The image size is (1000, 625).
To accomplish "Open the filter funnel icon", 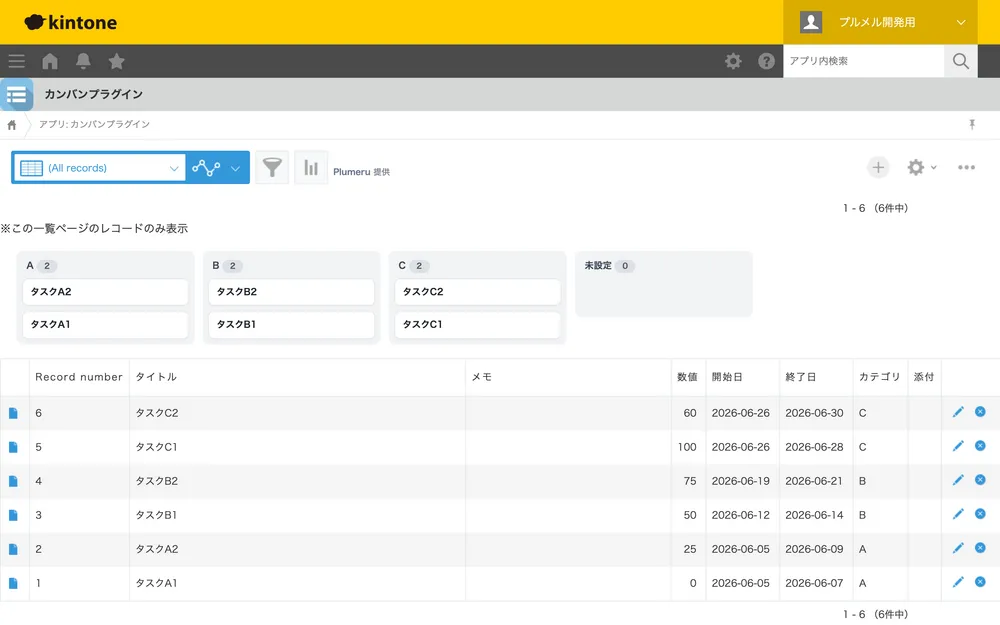I will [272, 168].
